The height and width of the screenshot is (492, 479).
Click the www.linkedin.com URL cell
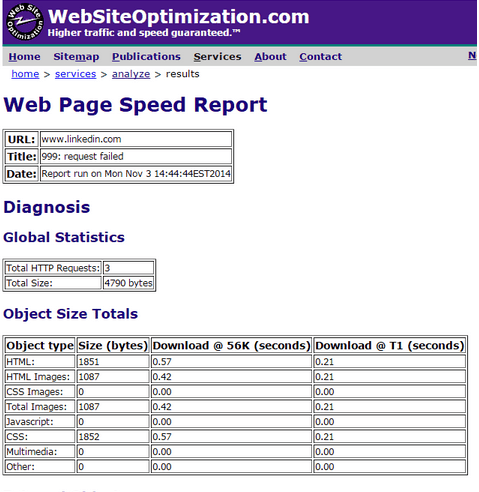pos(136,139)
